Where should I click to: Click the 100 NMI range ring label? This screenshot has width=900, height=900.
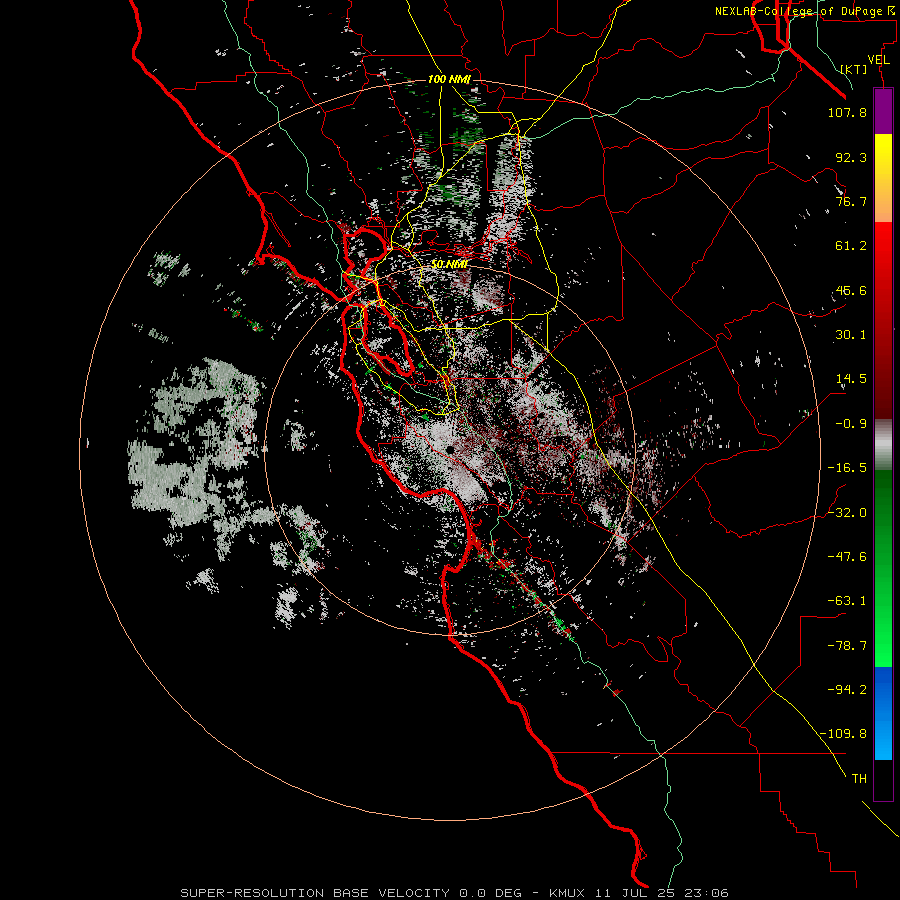pos(449,79)
